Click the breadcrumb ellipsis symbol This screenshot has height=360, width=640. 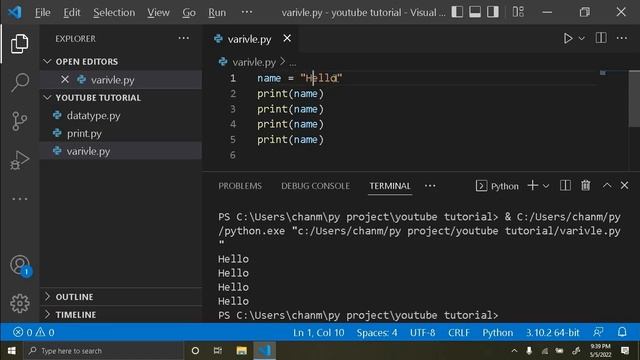click(x=293, y=63)
